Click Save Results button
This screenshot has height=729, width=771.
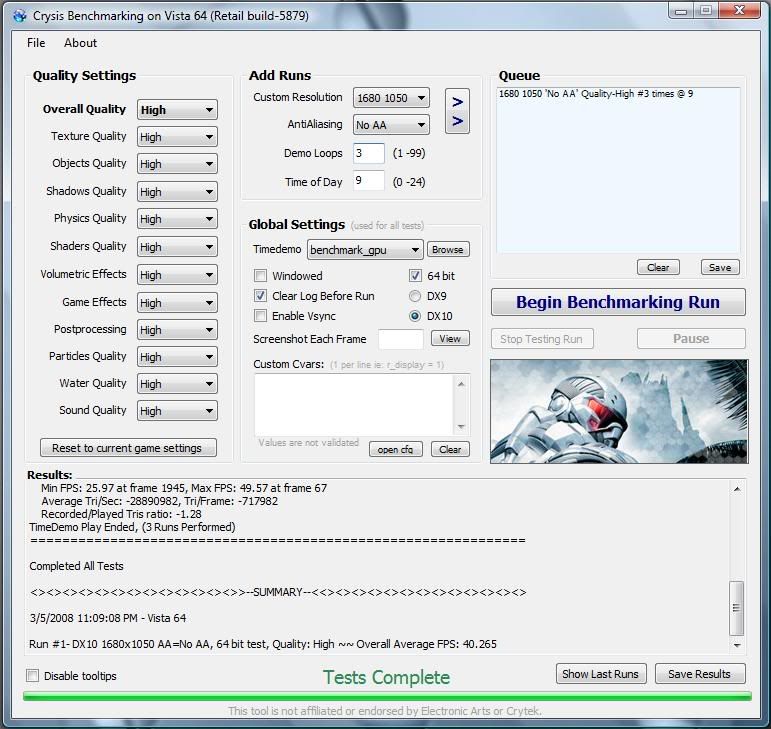[x=700, y=674]
